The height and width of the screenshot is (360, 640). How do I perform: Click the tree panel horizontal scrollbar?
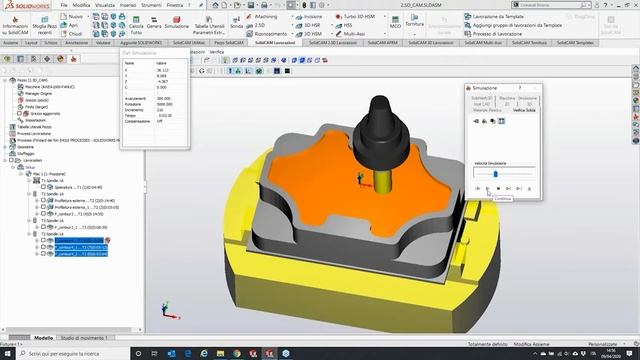(69, 329)
